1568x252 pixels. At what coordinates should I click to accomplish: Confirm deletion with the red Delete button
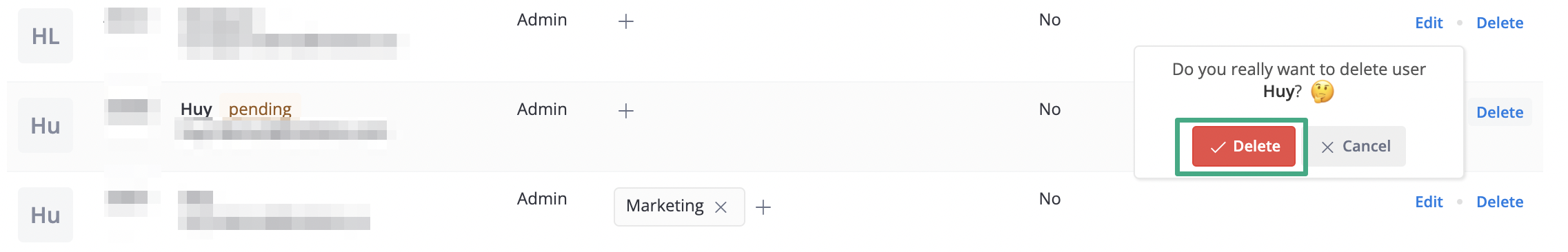[1243, 147]
